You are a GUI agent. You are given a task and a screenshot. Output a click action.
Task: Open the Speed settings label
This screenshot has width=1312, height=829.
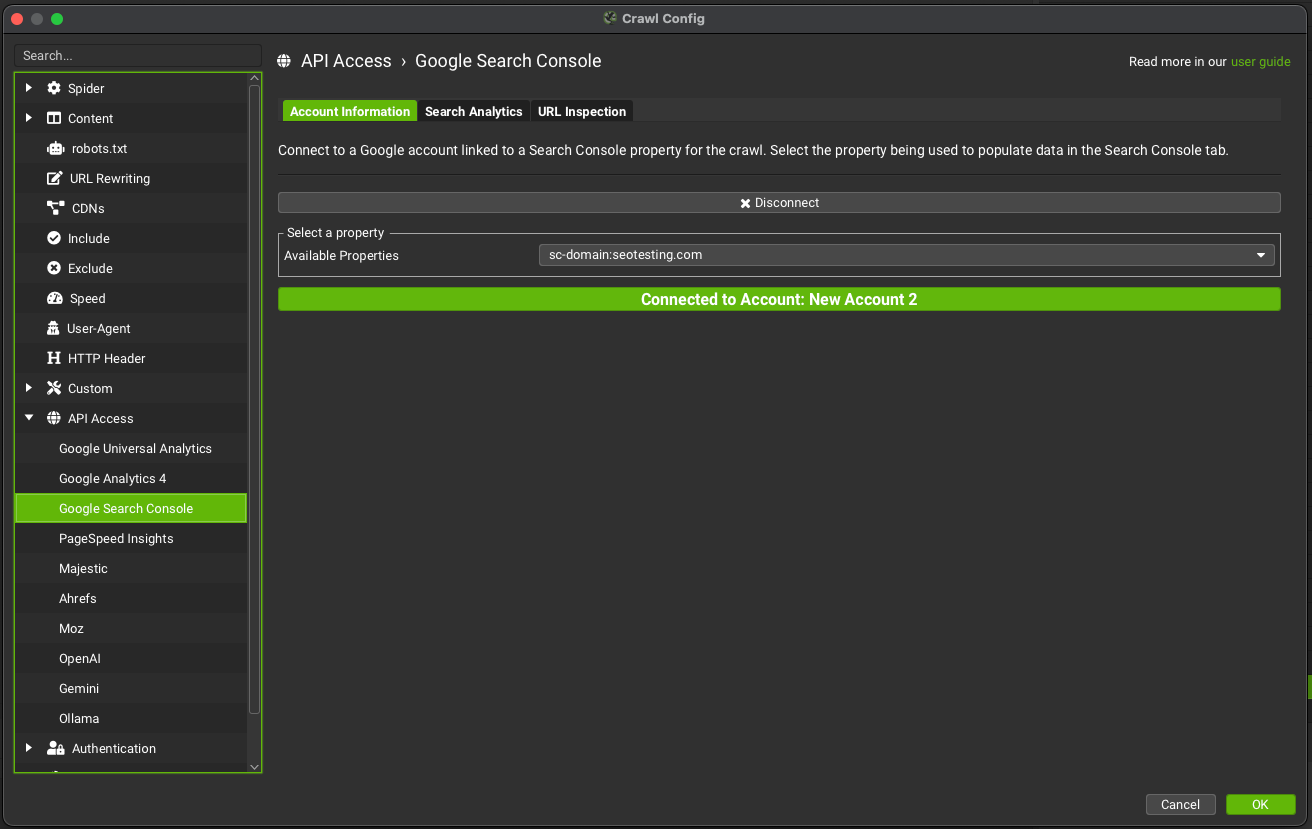click(x=88, y=298)
